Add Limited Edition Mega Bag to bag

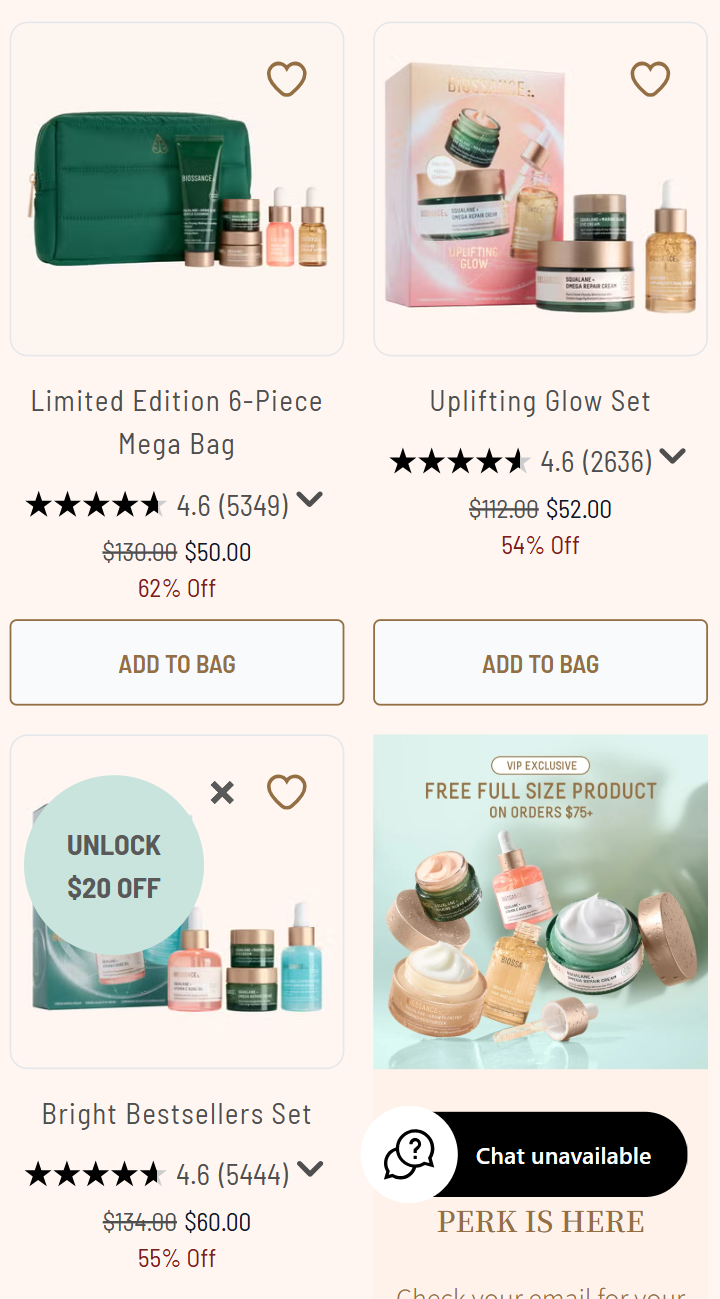pos(177,663)
